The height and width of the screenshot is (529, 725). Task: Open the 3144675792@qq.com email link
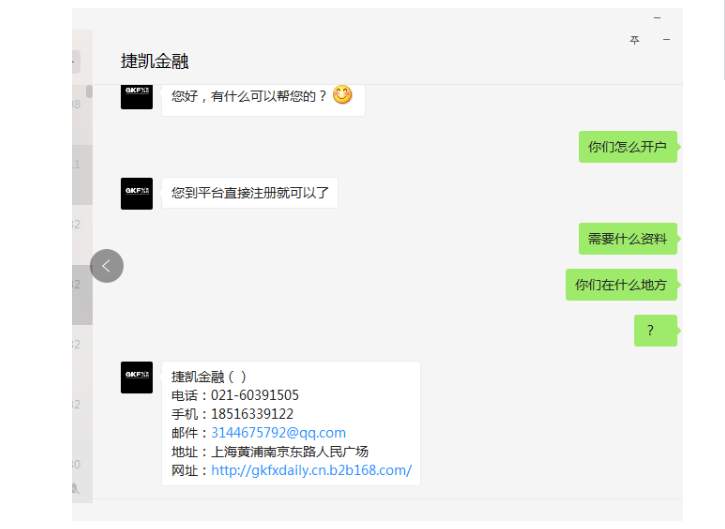click(x=278, y=433)
